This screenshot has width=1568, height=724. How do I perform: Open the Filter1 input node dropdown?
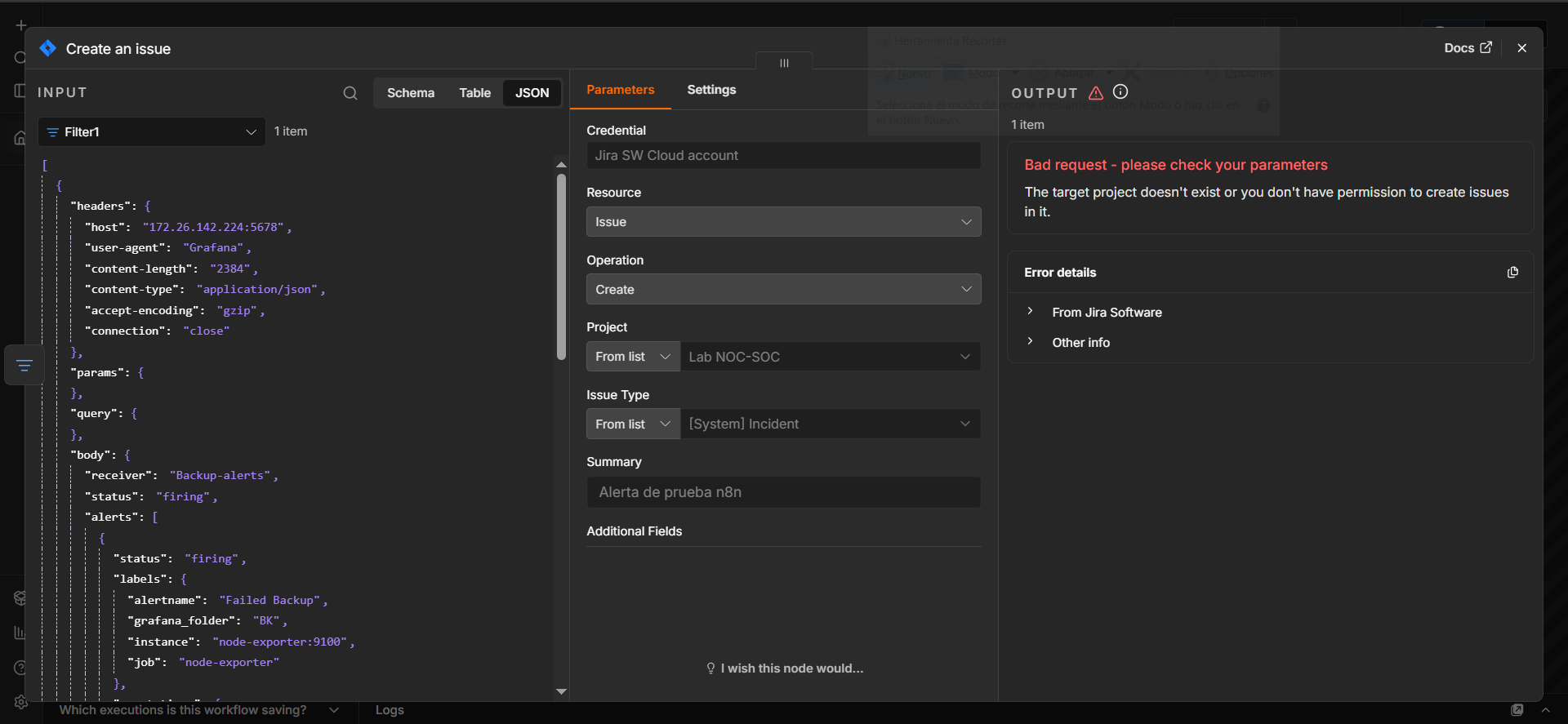click(152, 132)
